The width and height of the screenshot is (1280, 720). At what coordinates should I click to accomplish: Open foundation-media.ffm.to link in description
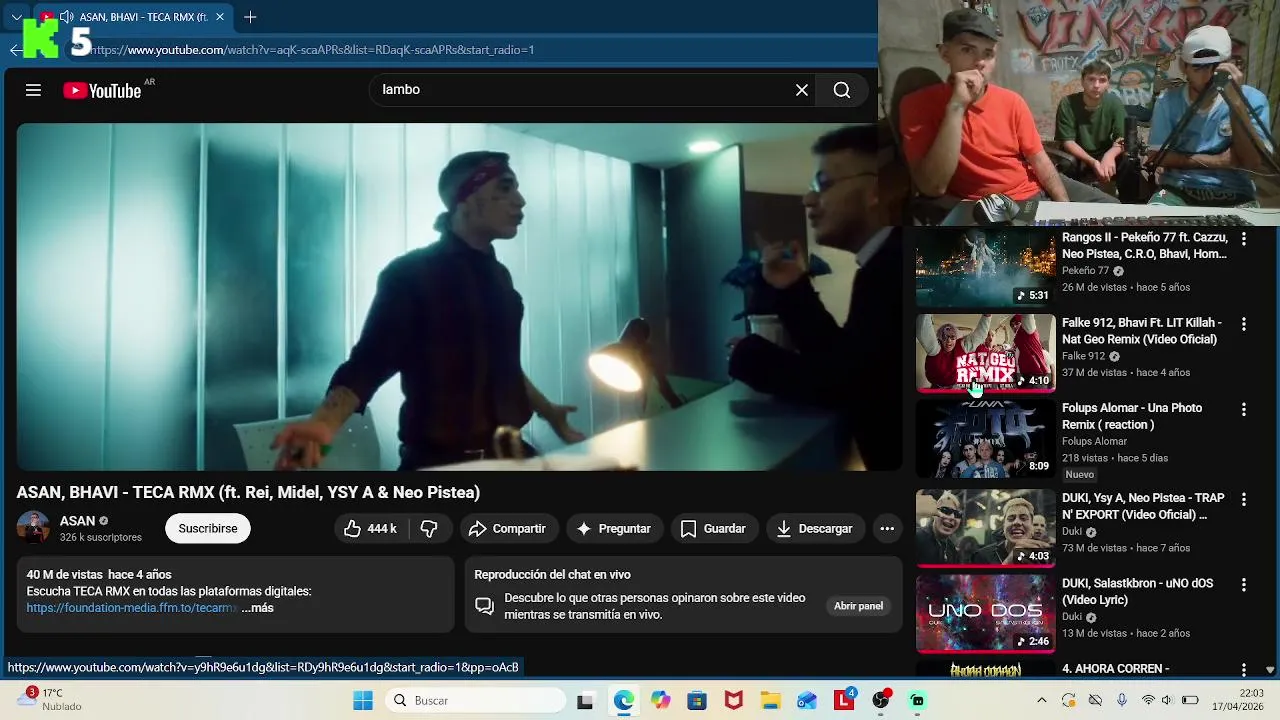pyautogui.click(x=132, y=608)
